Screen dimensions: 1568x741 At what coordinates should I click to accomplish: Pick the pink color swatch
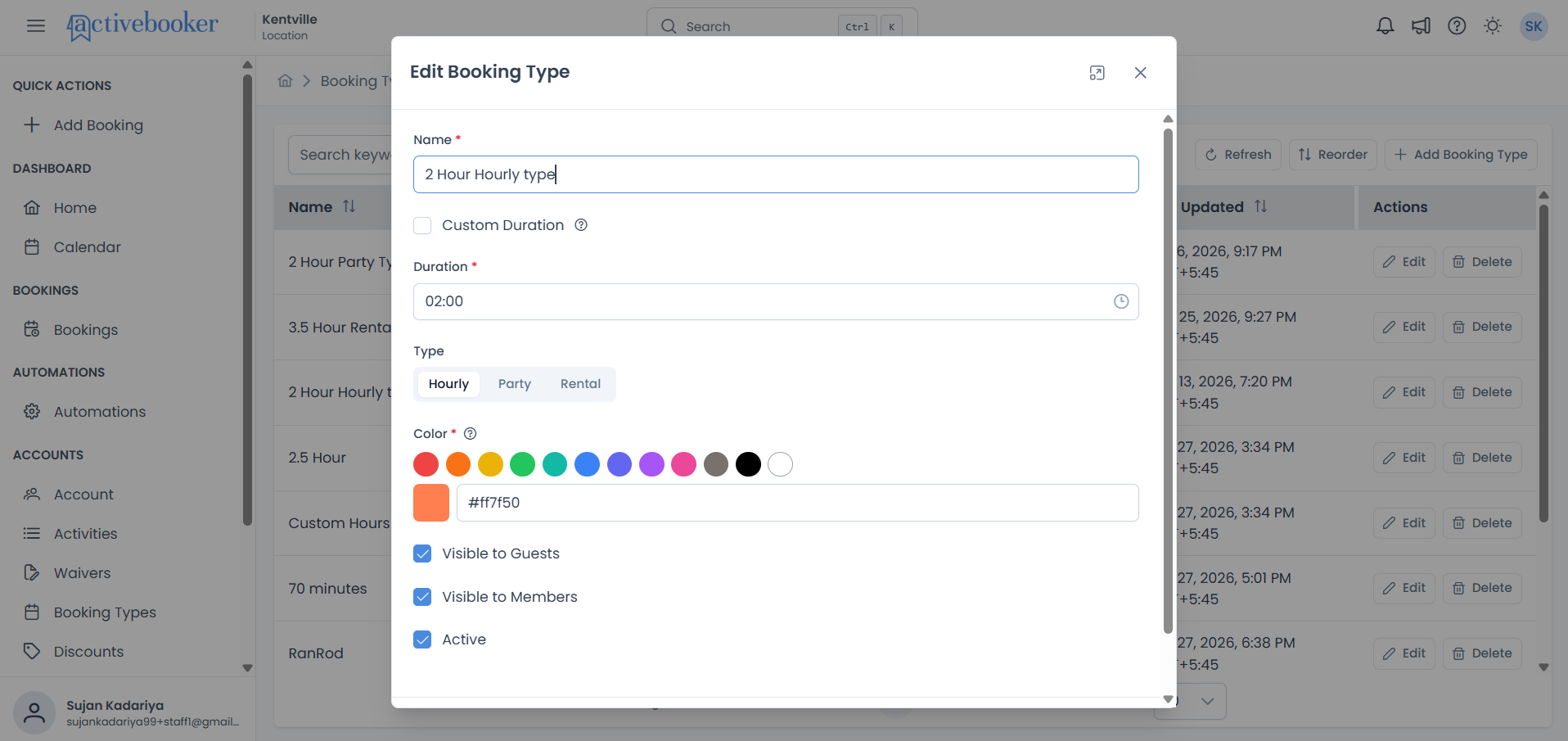click(x=683, y=464)
